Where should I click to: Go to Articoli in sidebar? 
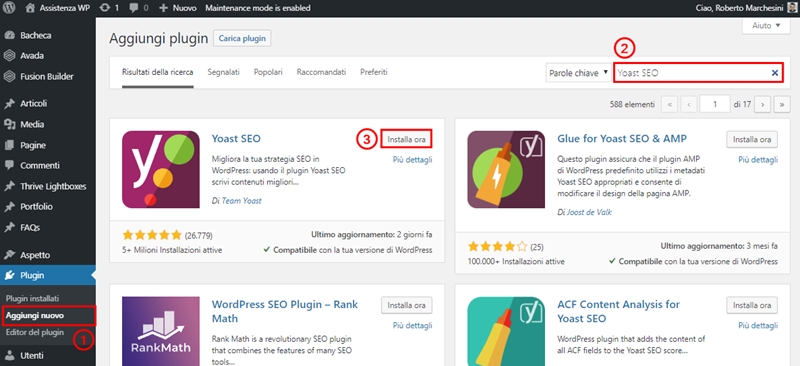pyautogui.click(x=34, y=104)
